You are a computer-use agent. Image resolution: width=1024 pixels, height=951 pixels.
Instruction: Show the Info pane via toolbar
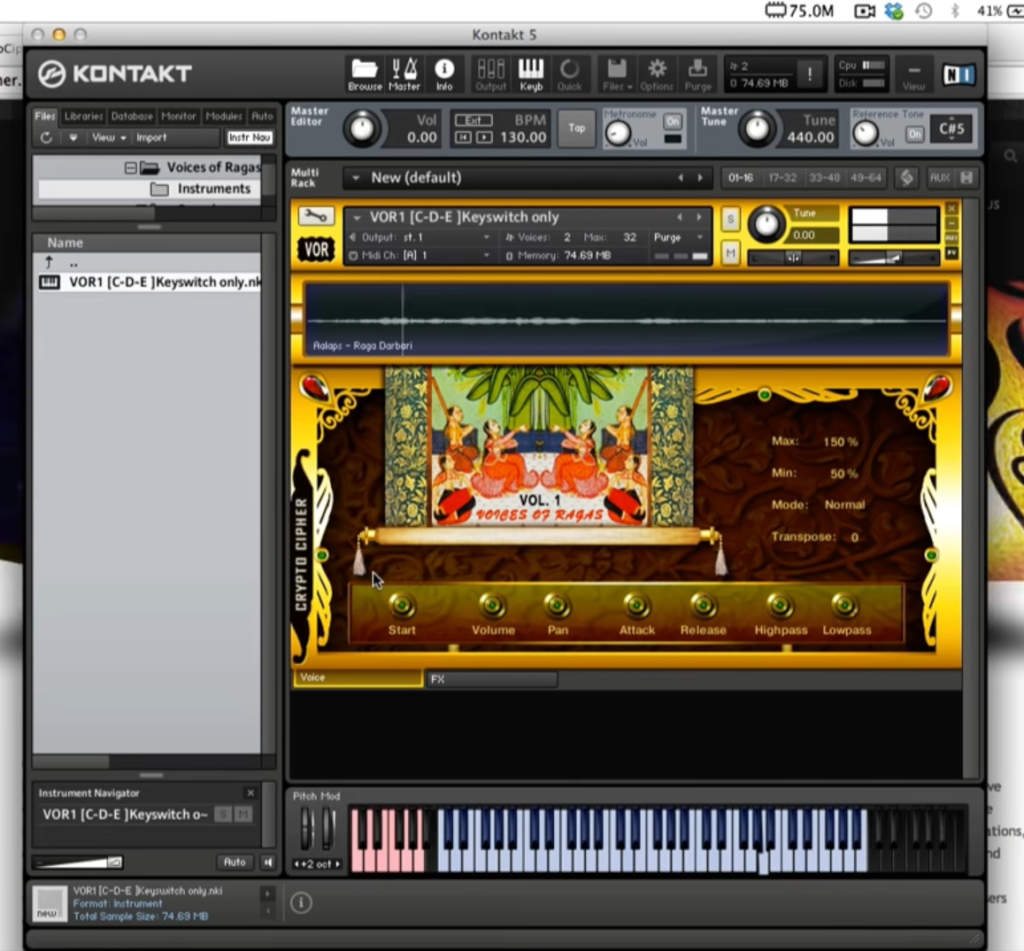444,74
